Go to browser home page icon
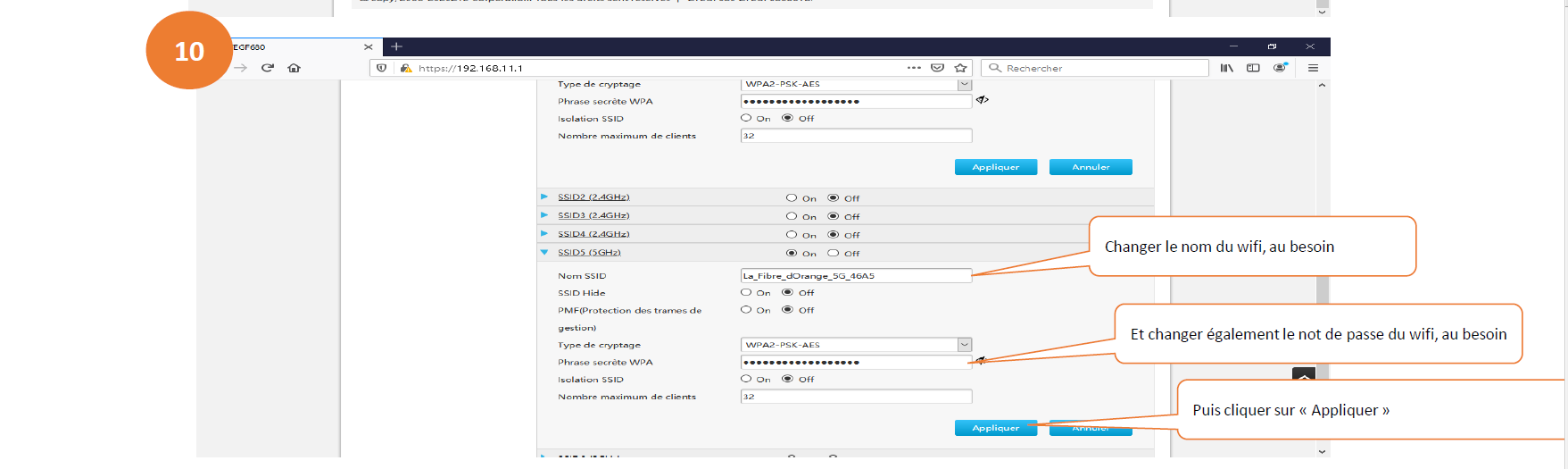Viewport: 1568px width, 469px height. [x=294, y=68]
